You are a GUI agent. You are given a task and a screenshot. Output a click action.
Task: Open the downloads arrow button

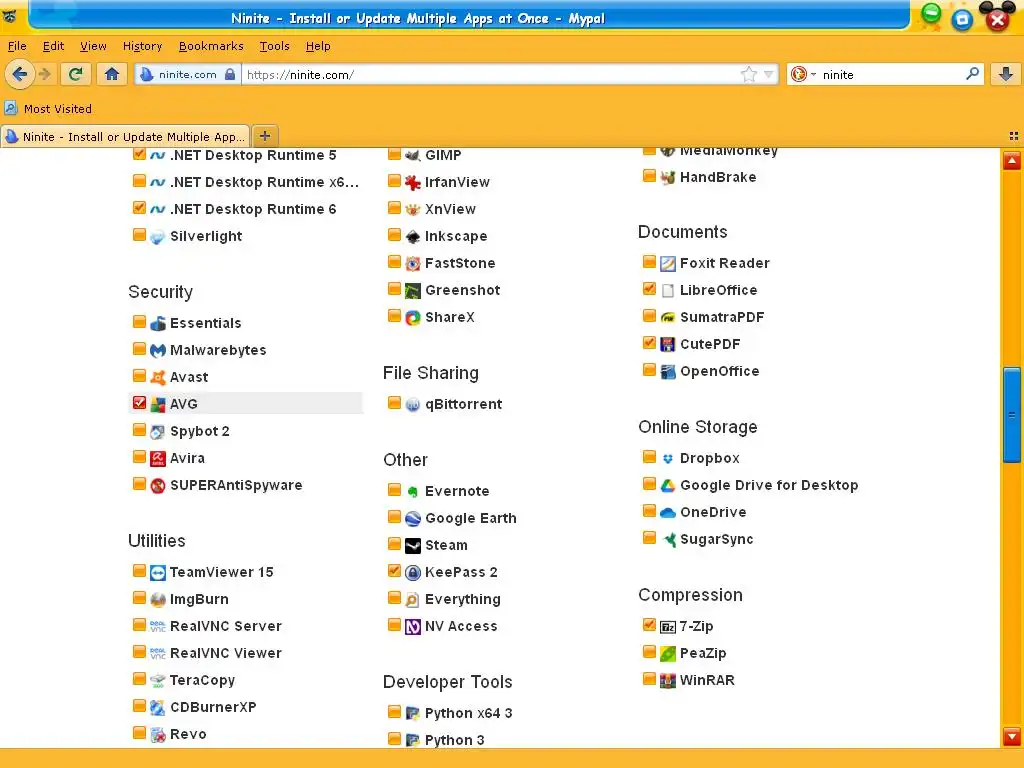pos(1006,74)
